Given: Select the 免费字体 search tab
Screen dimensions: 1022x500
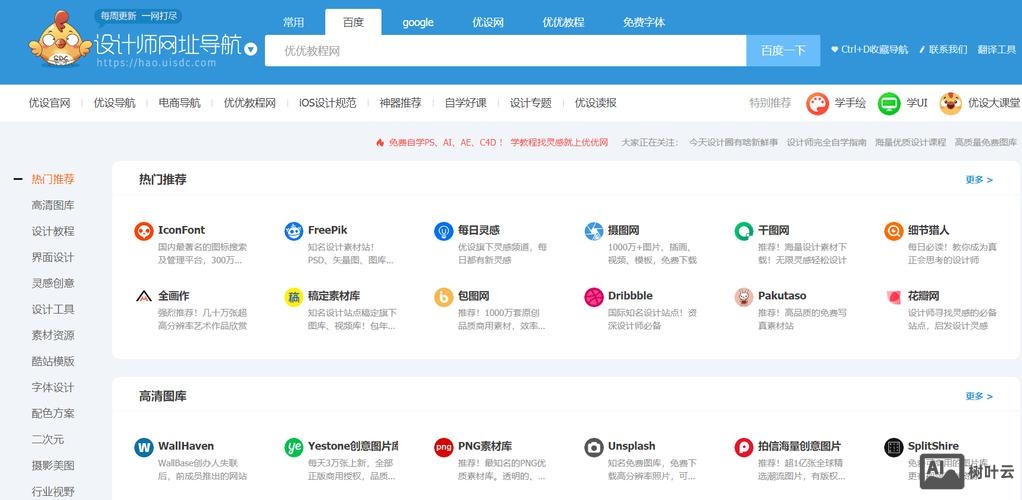Looking at the screenshot, I should [x=644, y=22].
